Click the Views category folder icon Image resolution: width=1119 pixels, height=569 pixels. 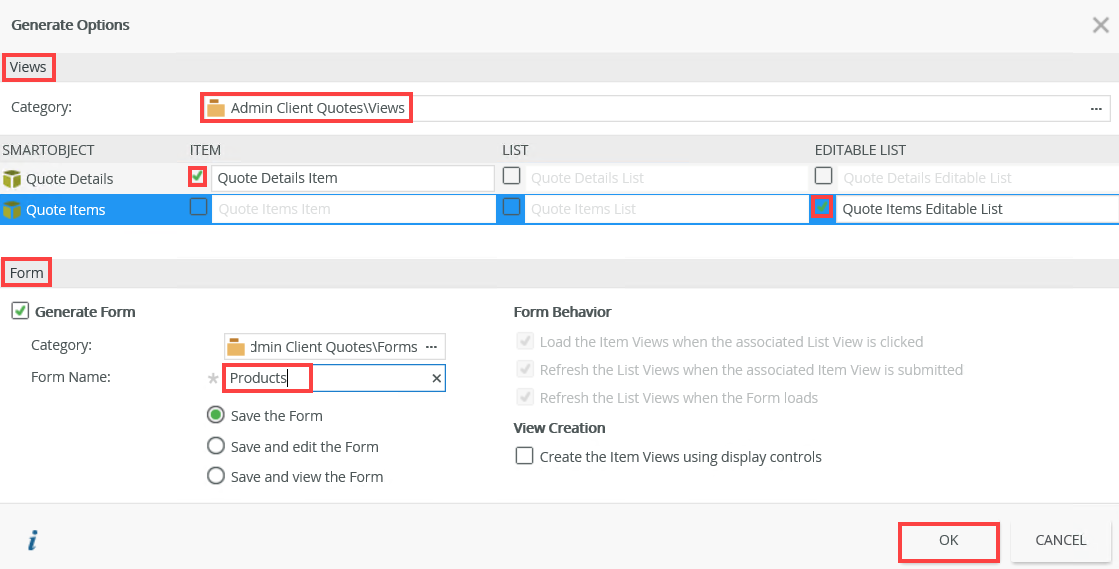[x=216, y=108]
